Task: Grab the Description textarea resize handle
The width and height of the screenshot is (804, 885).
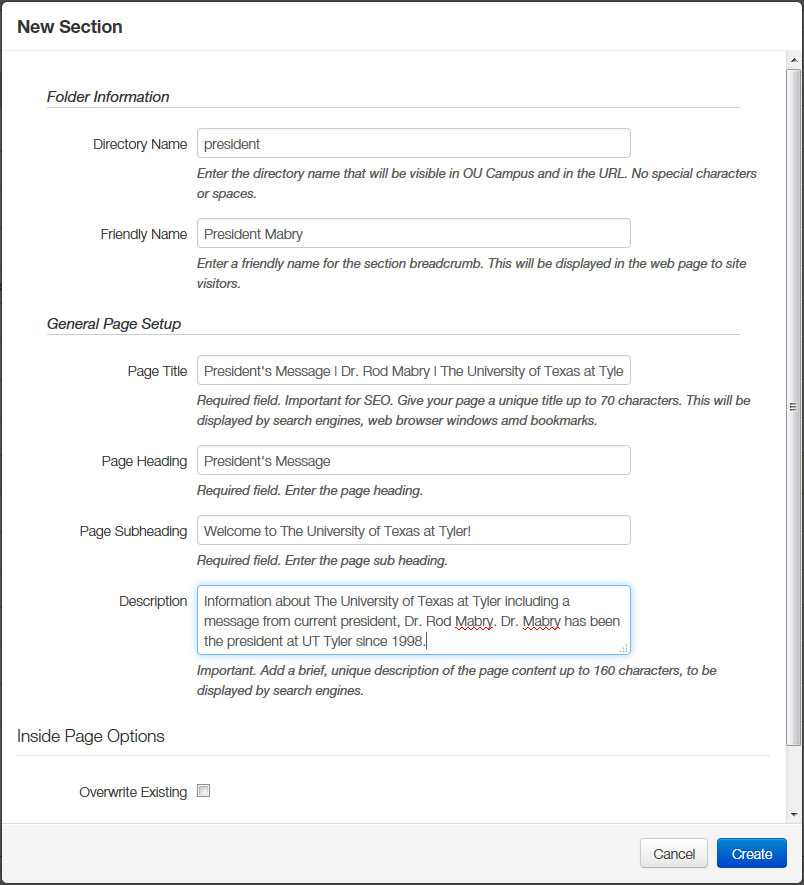Action: point(623,649)
